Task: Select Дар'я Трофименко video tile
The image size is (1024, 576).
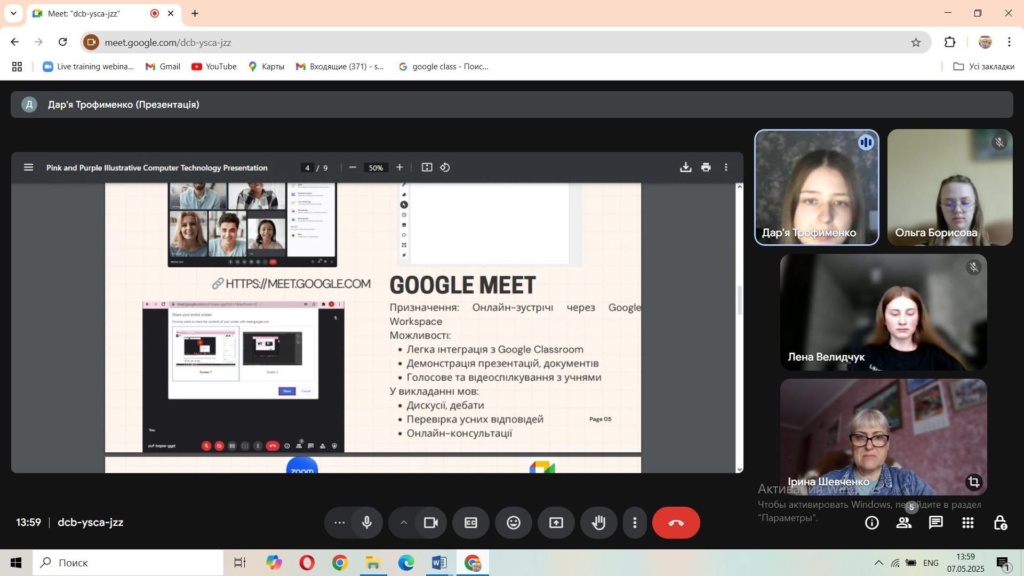Action: pyautogui.click(x=816, y=187)
